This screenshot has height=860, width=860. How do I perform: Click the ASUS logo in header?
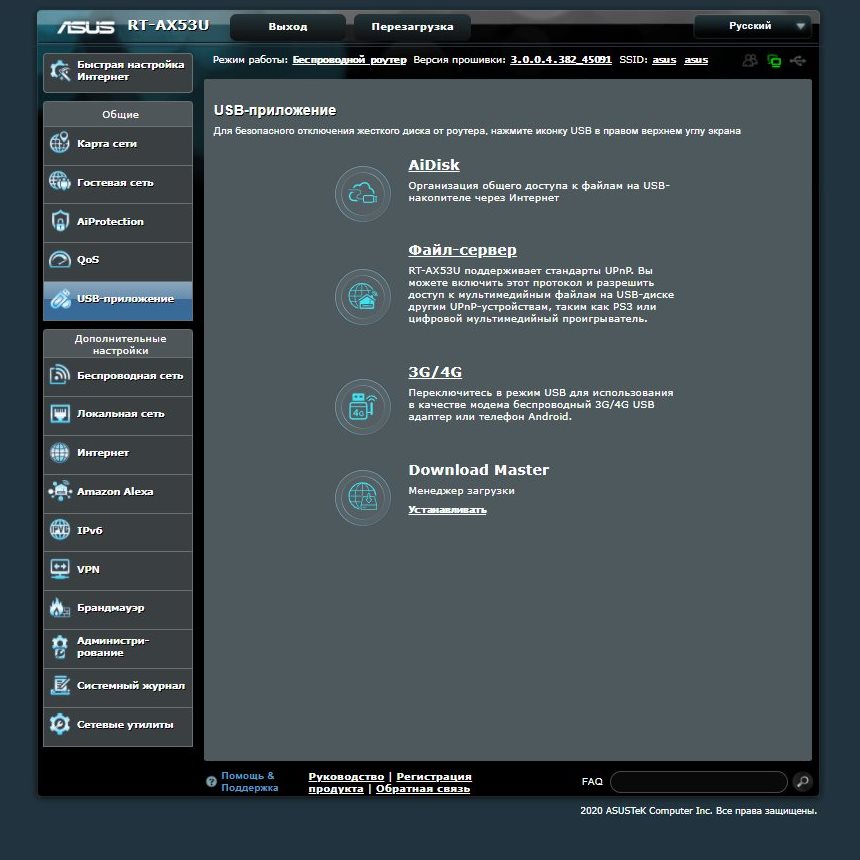tap(86, 27)
